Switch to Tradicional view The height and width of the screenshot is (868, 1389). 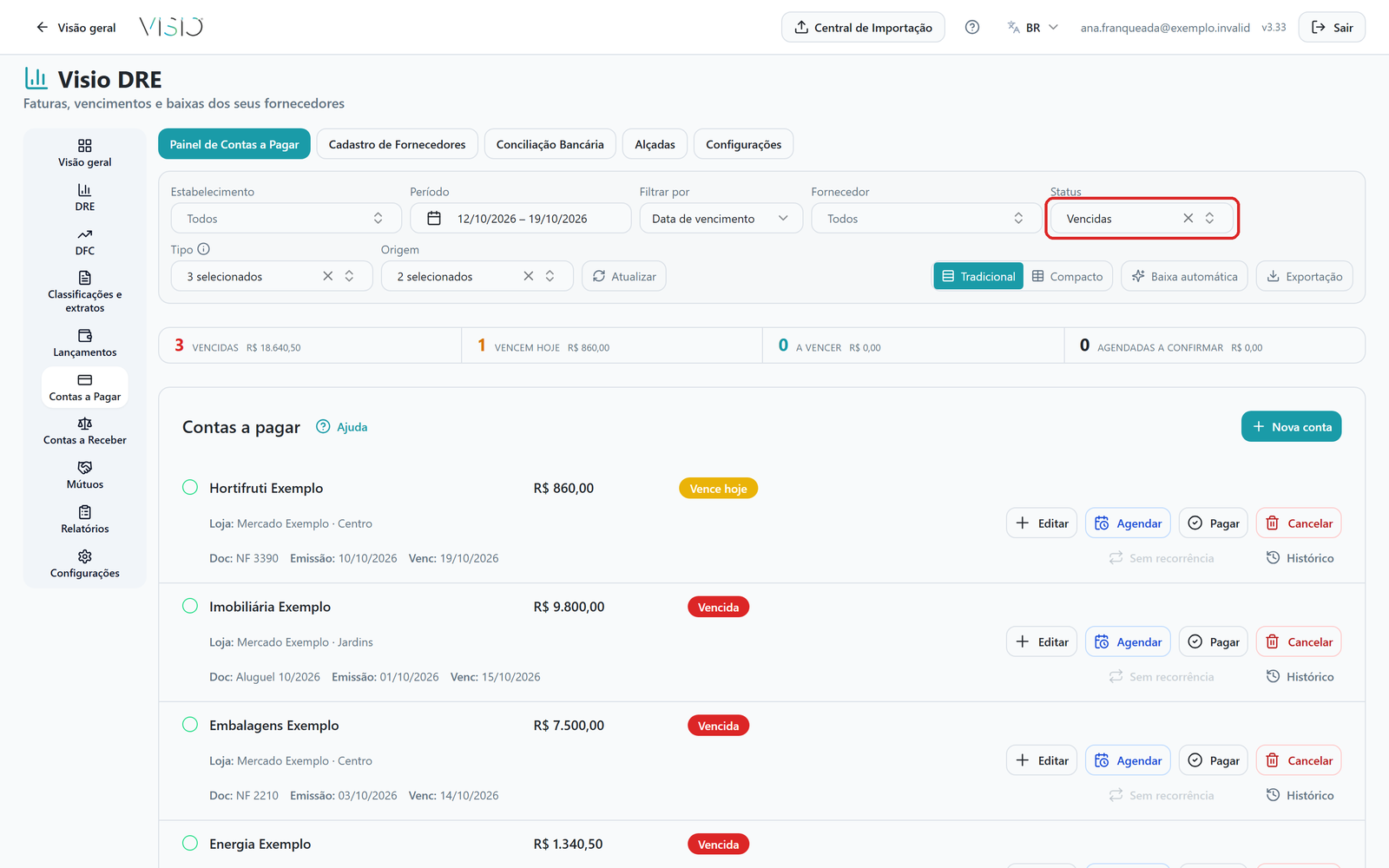978,276
